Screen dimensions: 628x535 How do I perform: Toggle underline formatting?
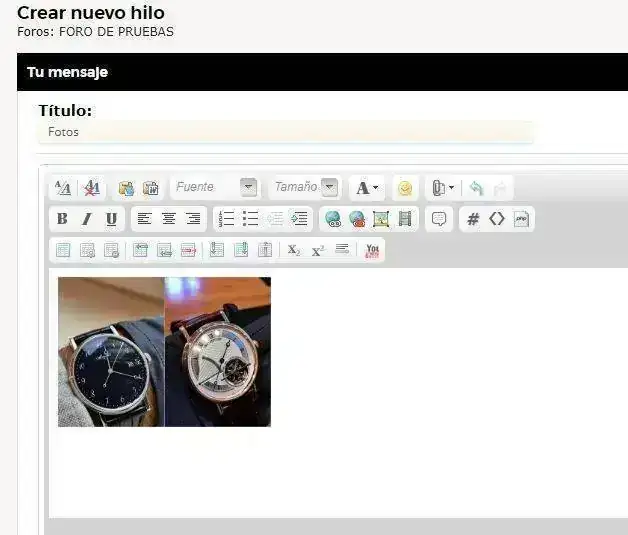[x=111, y=219]
